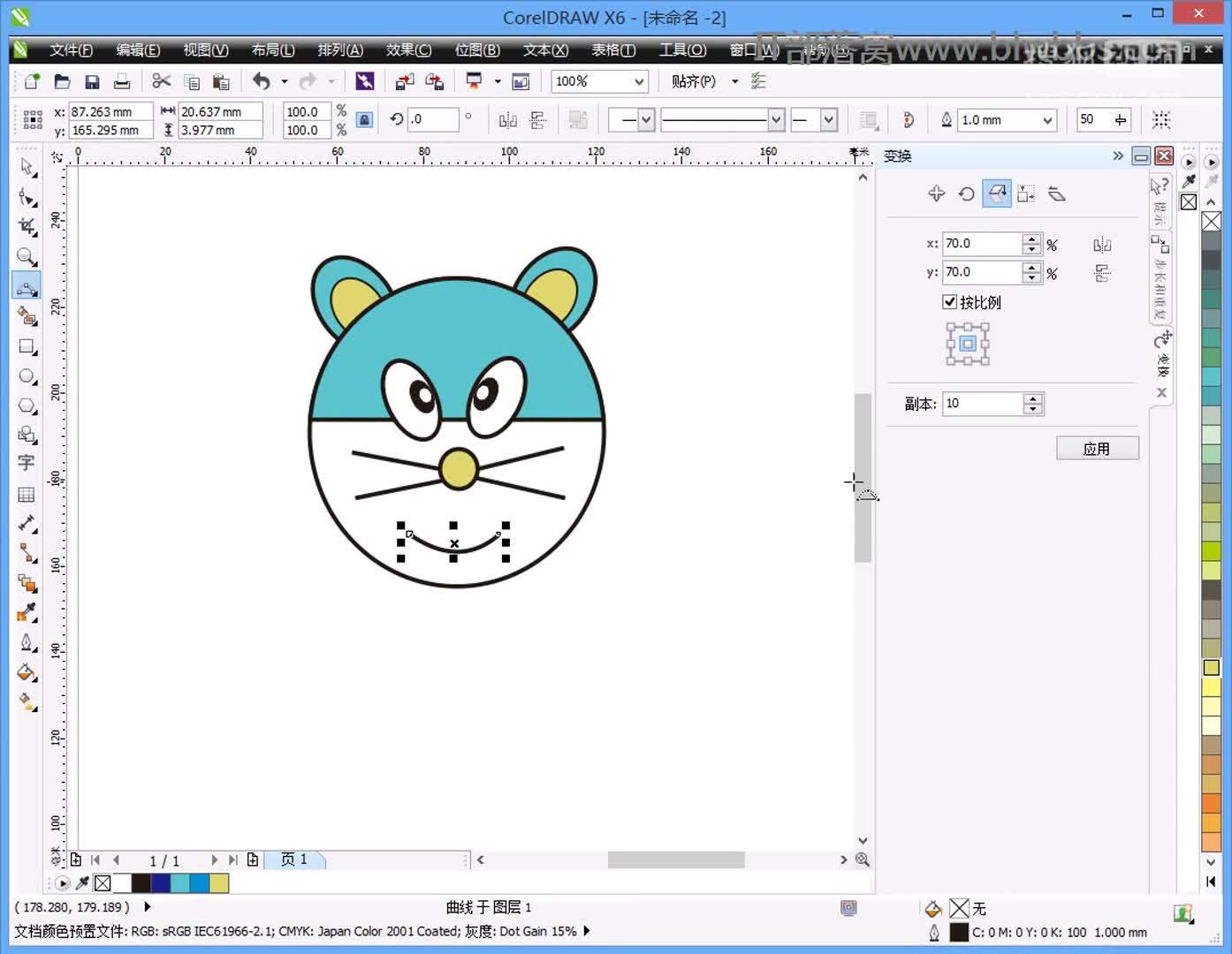Viewport: 1232px width, 954px height.
Task: Go to next page arrow
Action: tap(214, 859)
